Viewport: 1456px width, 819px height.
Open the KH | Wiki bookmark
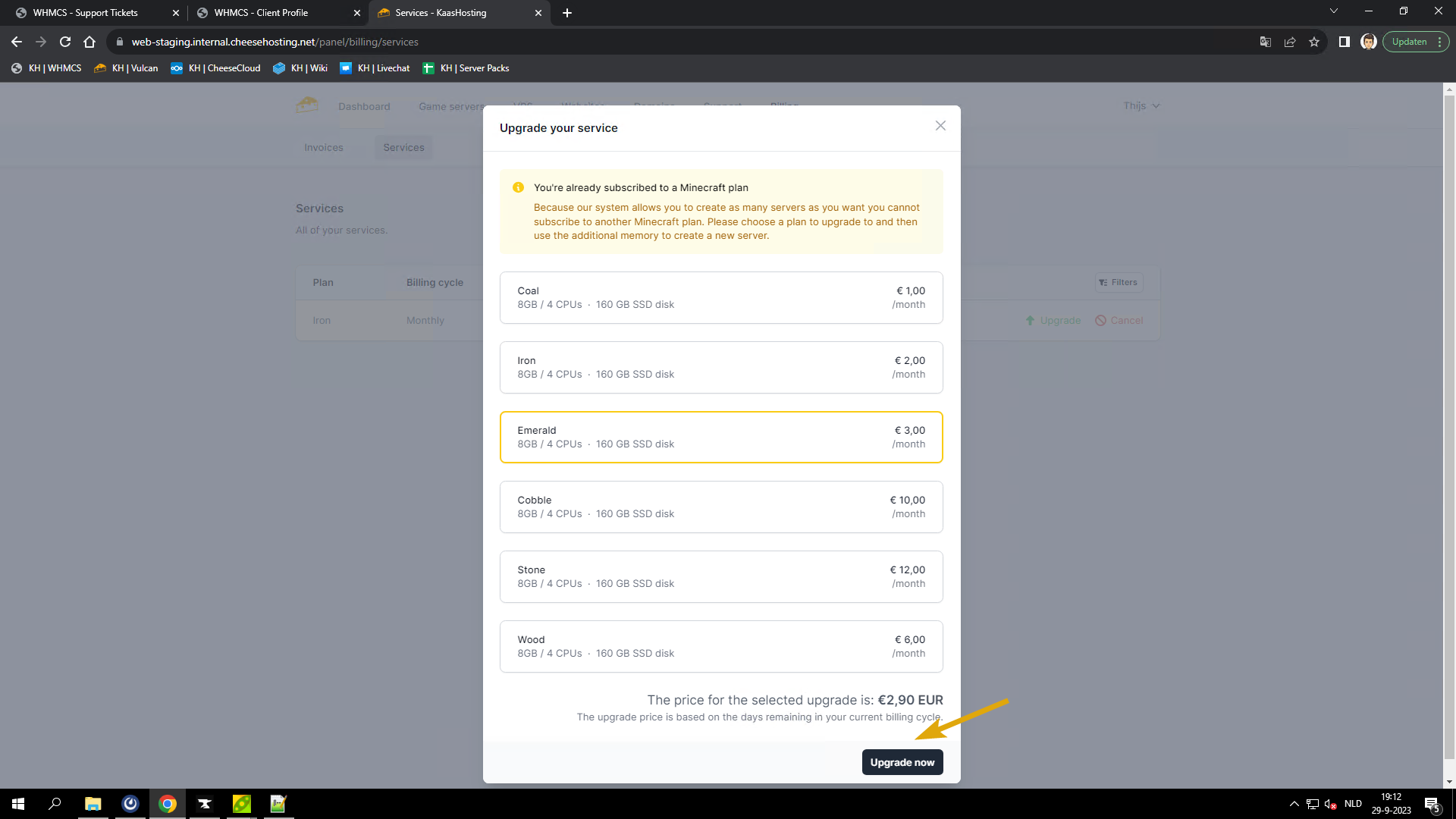click(x=300, y=68)
